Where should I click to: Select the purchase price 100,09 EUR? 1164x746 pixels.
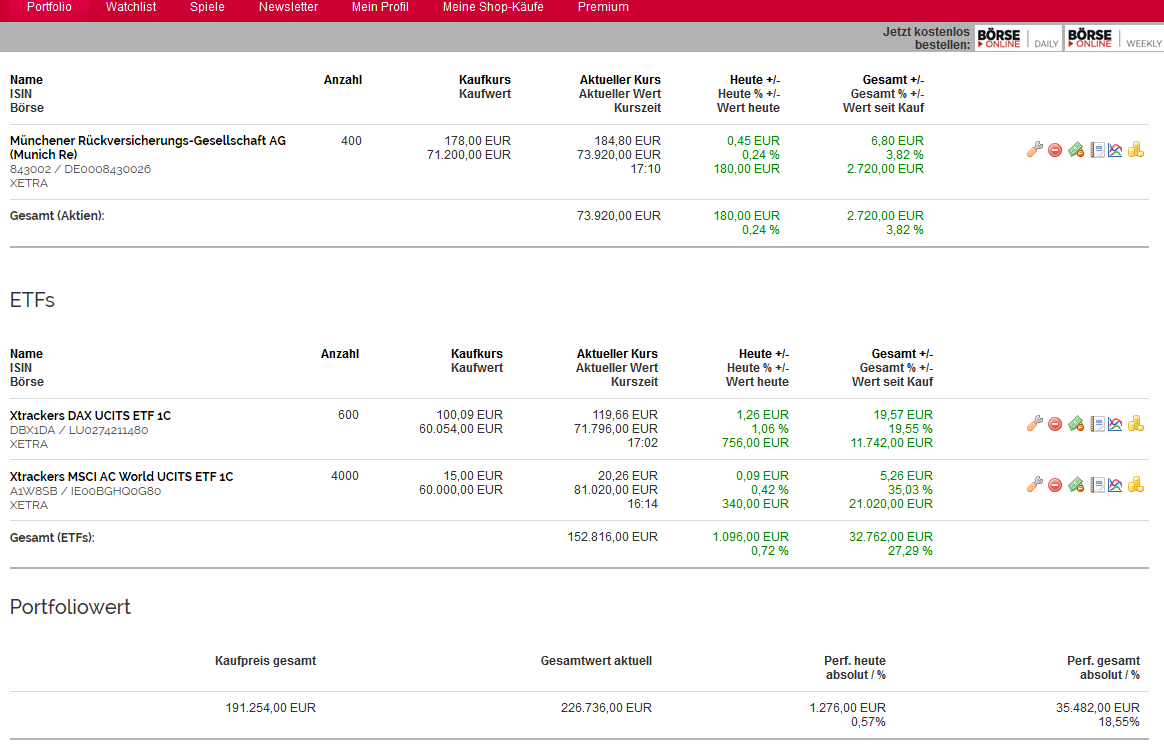[469, 415]
